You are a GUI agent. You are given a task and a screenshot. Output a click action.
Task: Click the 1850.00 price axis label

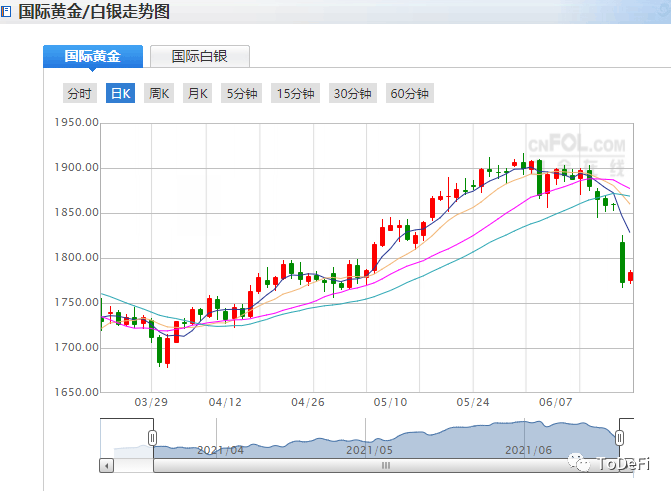pyautogui.click(x=77, y=212)
